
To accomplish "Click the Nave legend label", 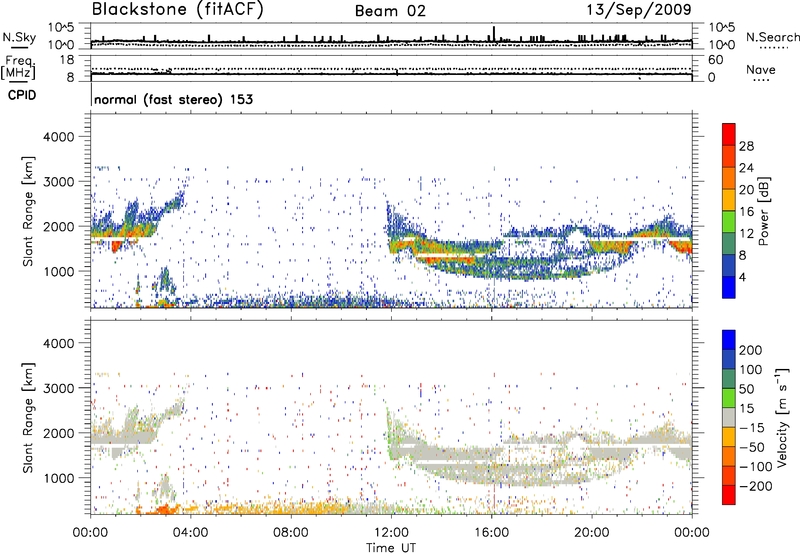I will (x=761, y=70).
